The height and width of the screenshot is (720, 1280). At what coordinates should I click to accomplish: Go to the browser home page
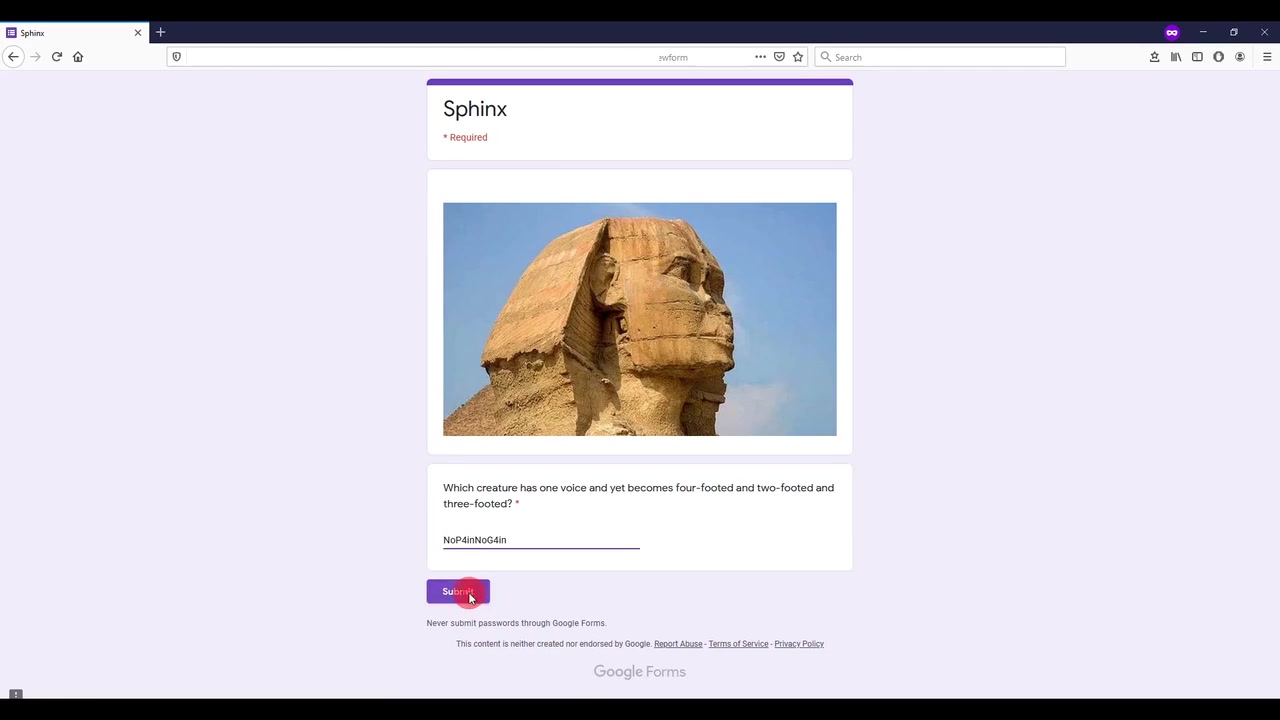coord(78,57)
